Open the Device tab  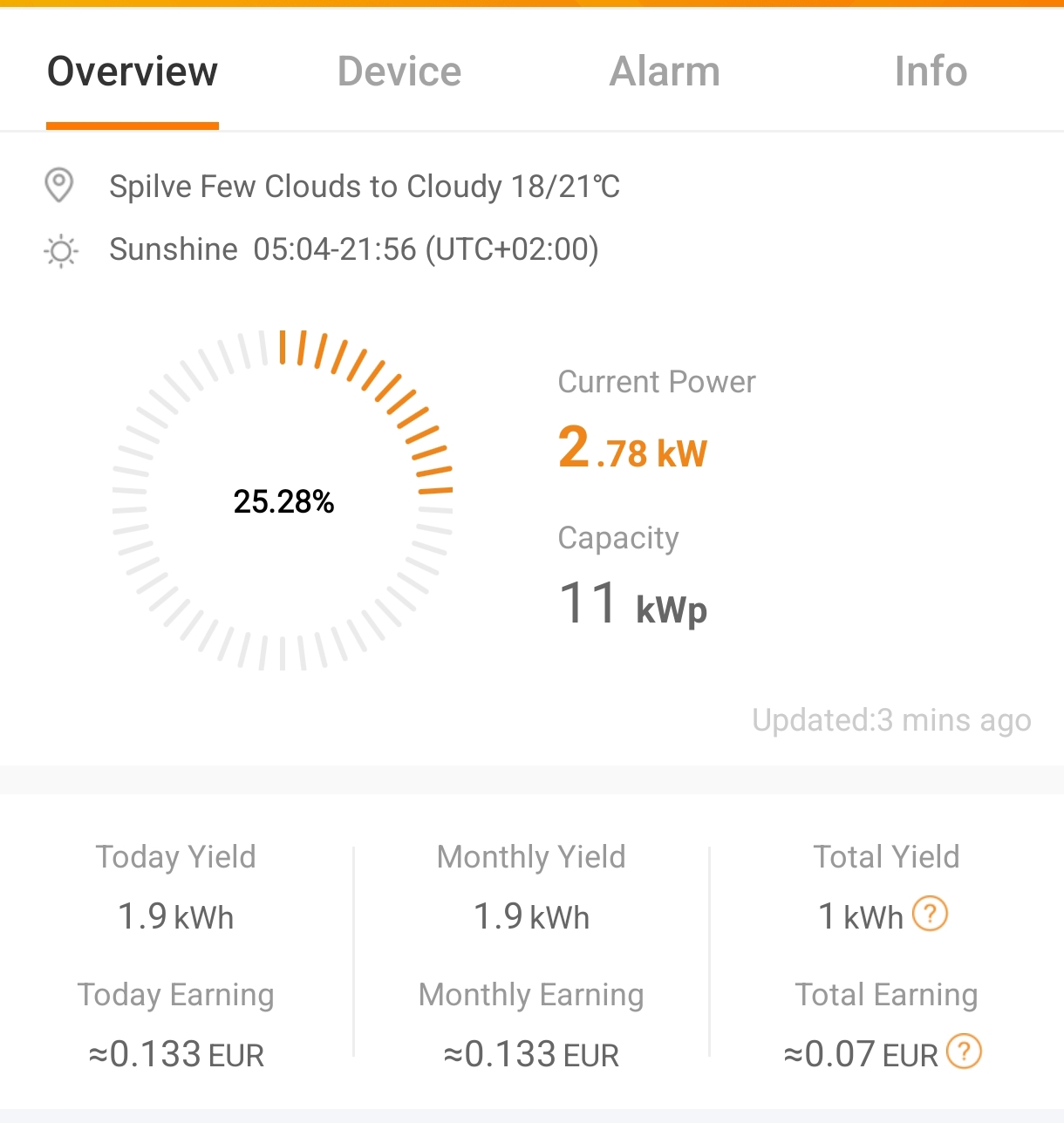(x=399, y=72)
